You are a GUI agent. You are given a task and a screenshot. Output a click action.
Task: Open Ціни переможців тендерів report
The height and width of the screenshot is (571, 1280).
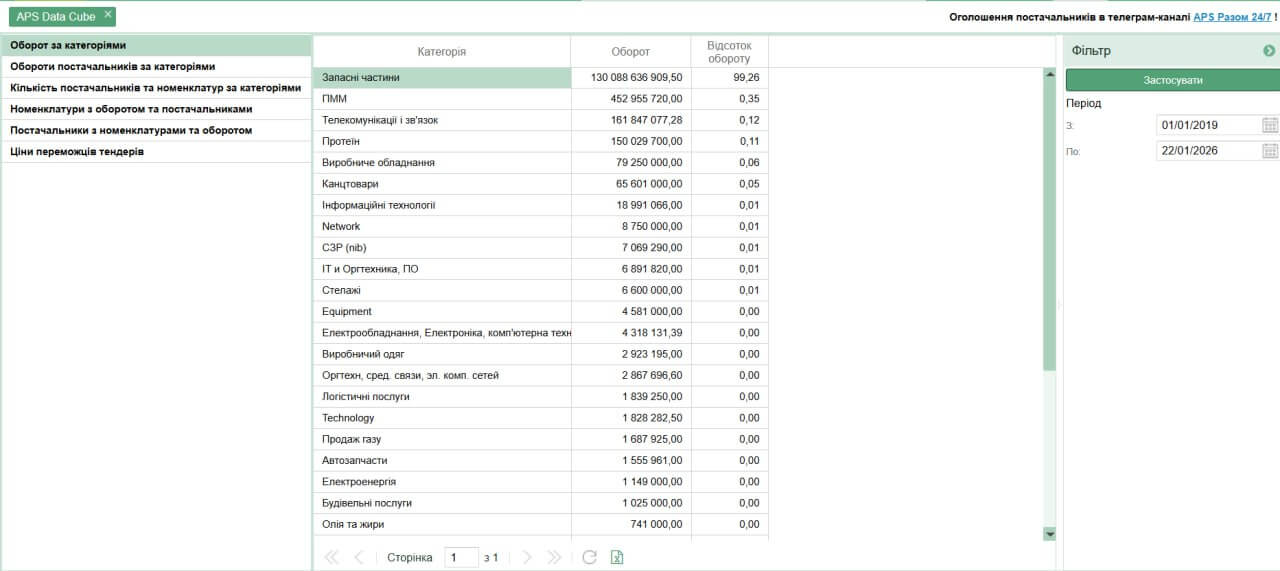pos(77,152)
